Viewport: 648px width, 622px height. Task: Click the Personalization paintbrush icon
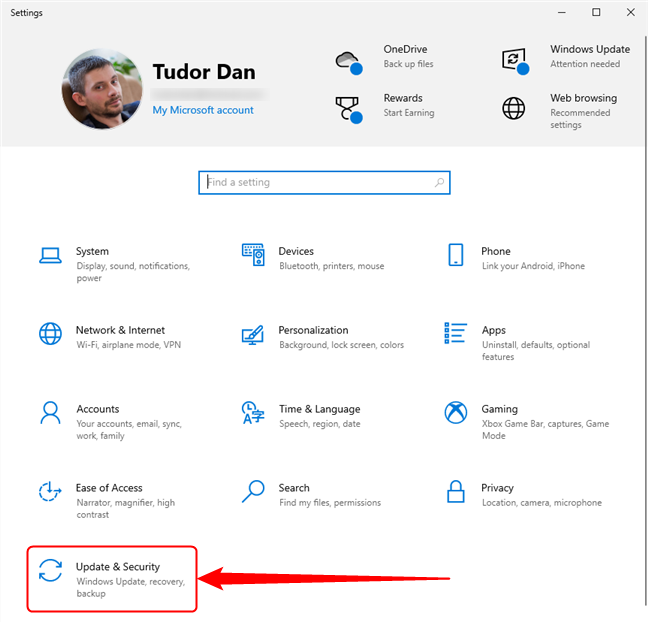click(253, 335)
